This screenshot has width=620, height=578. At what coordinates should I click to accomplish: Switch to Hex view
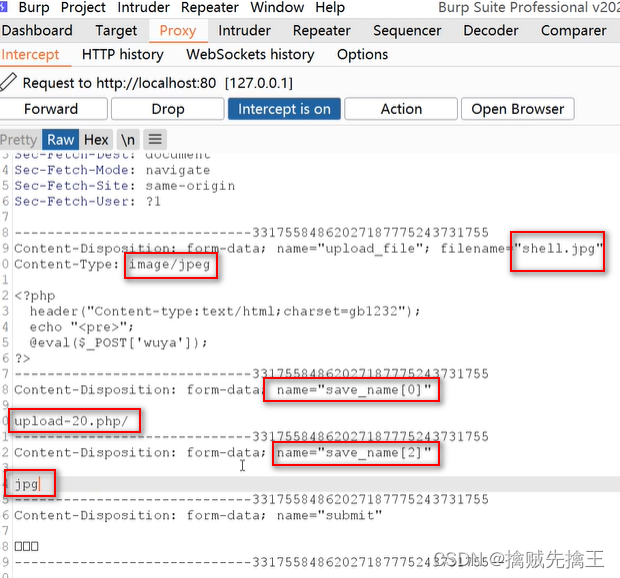coord(96,140)
